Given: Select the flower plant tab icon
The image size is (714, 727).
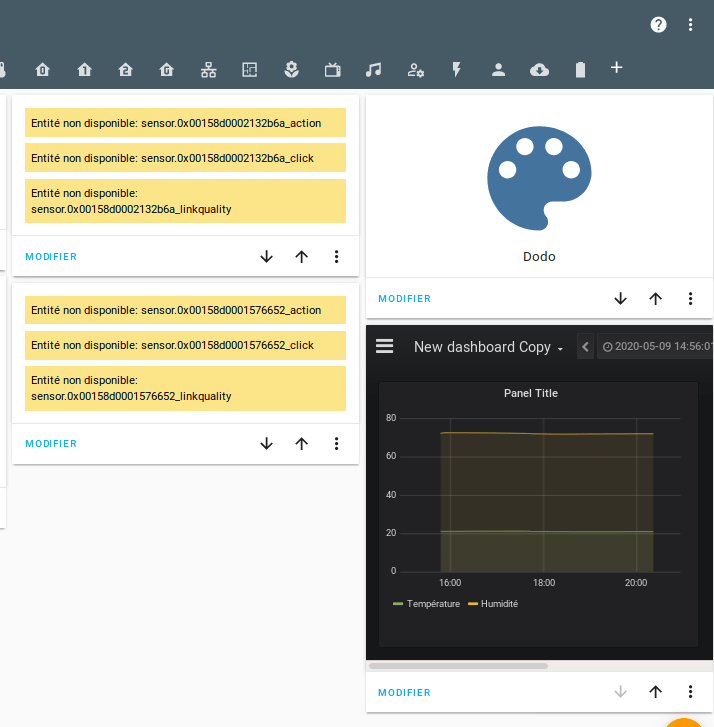Looking at the screenshot, I should coord(291,69).
